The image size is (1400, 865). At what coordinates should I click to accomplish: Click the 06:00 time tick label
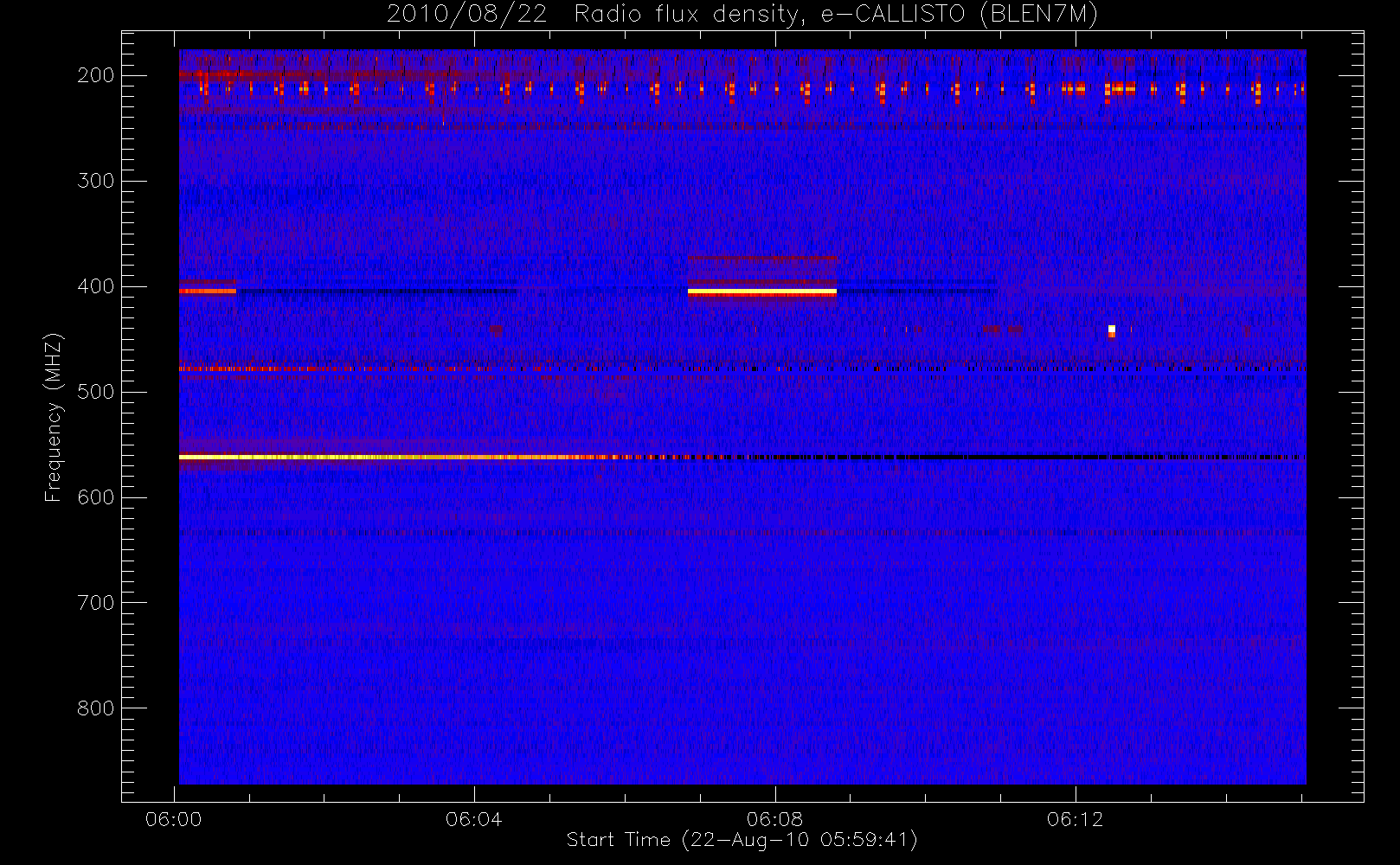pyautogui.click(x=173, y=819)
